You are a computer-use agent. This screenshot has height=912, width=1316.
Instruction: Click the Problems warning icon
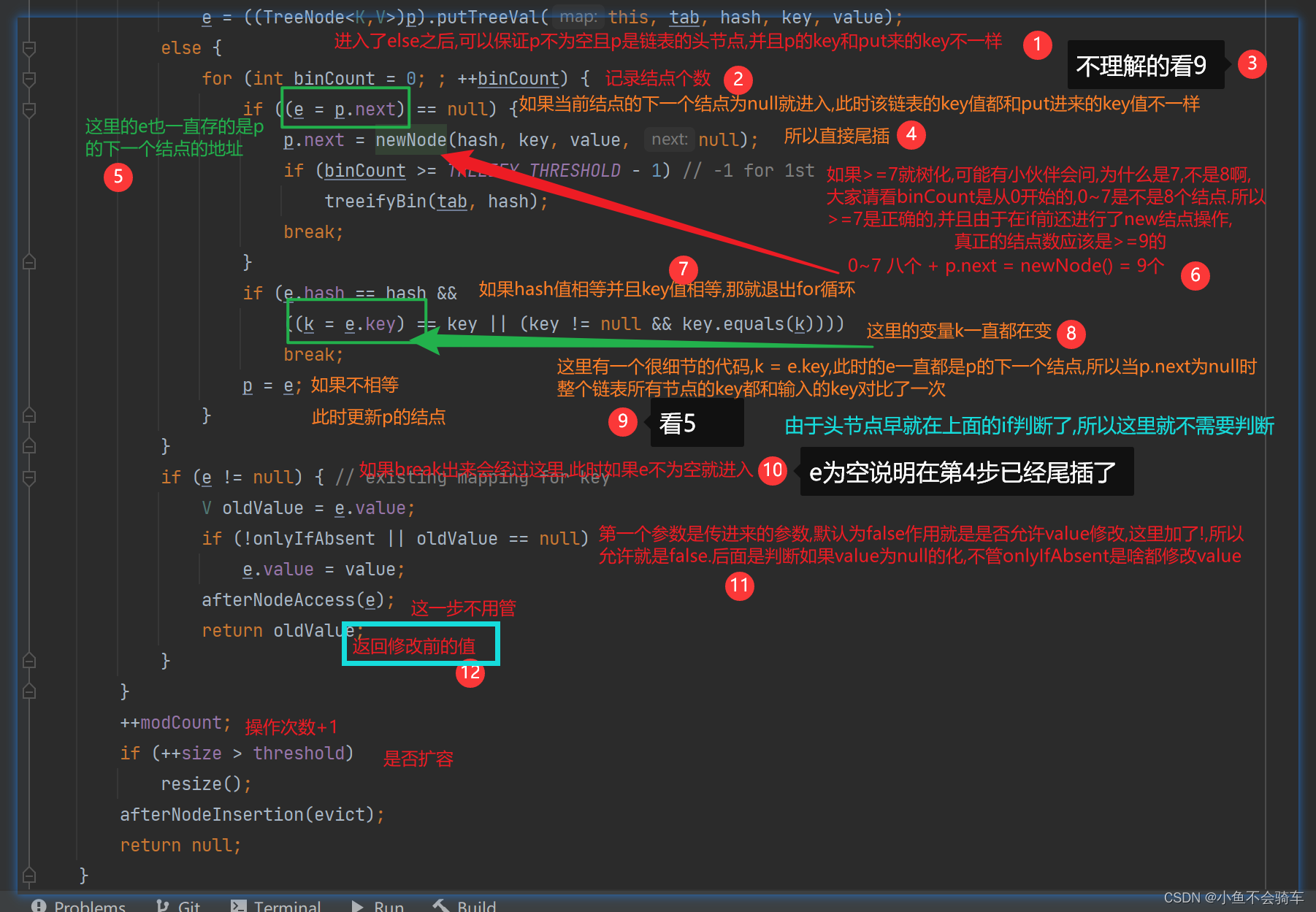pos(39,906)
